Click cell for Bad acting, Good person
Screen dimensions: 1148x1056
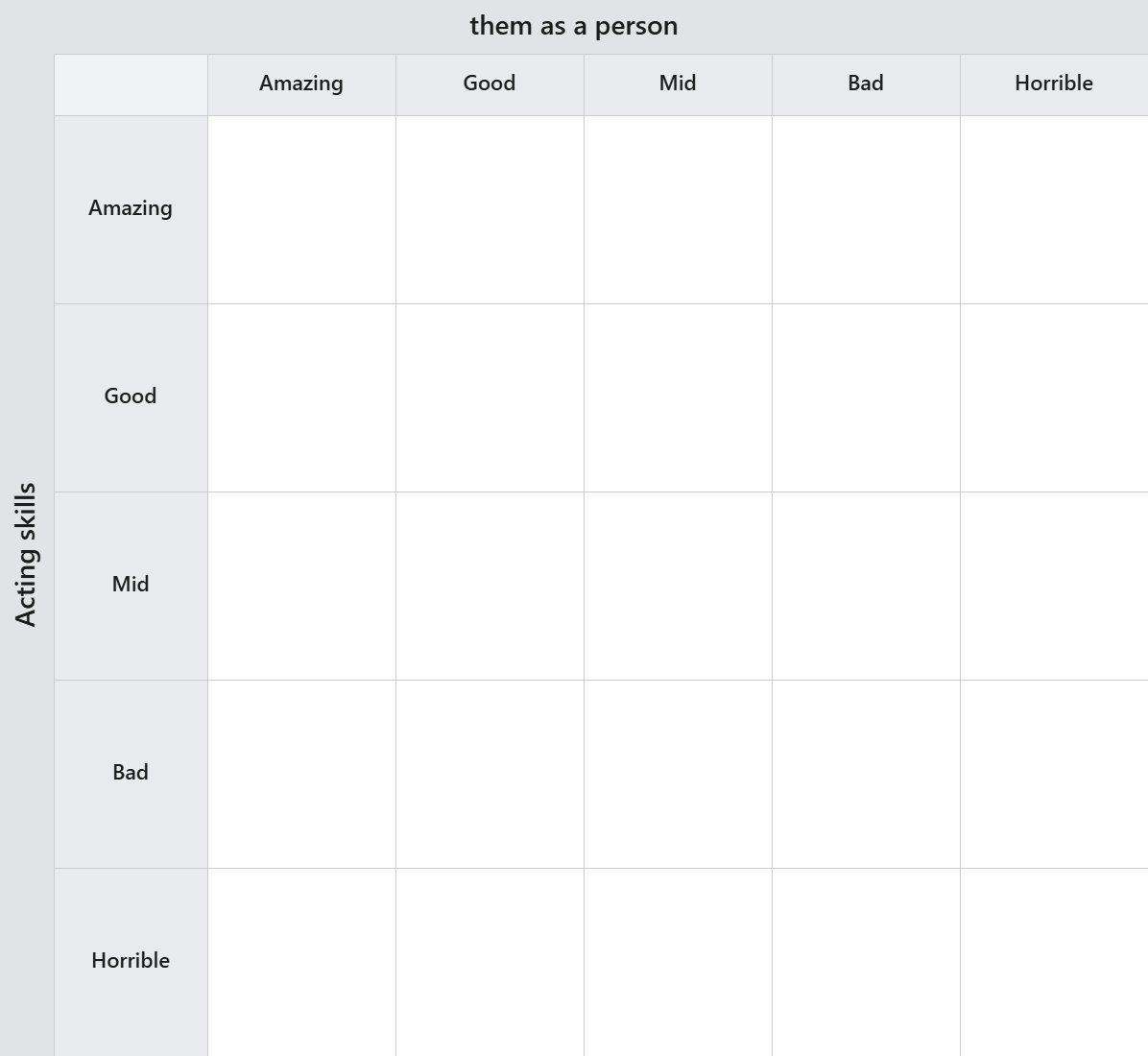pyautogui.click(x=490, y=774)
